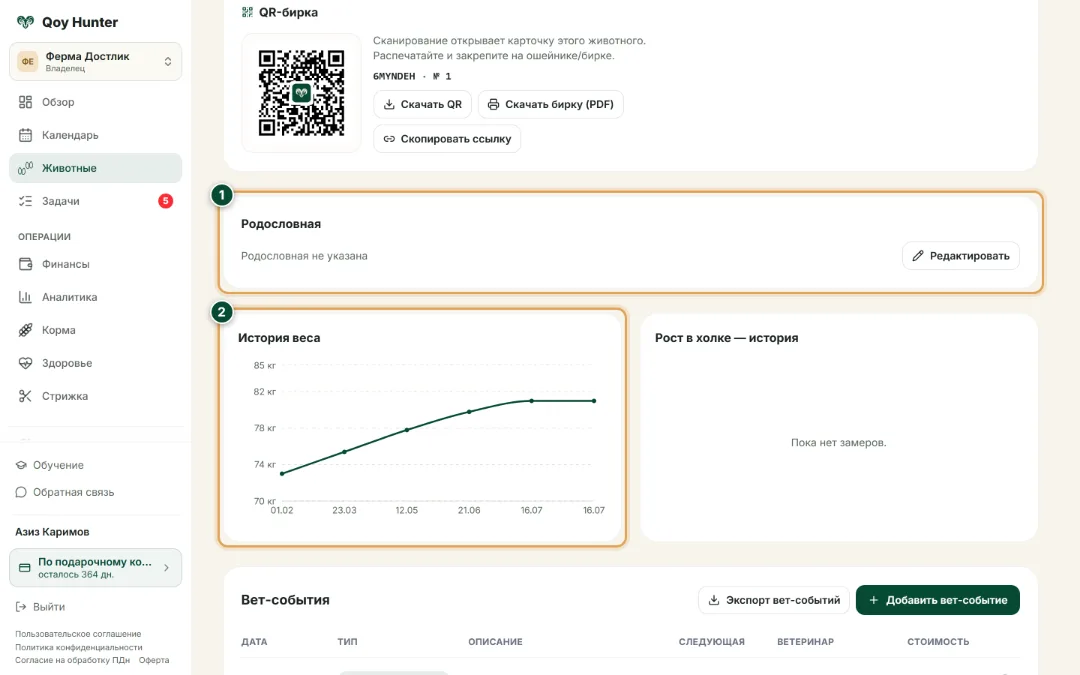
Task: Click the СТОИМОСТЬ column header
Action: coord(938,641)
